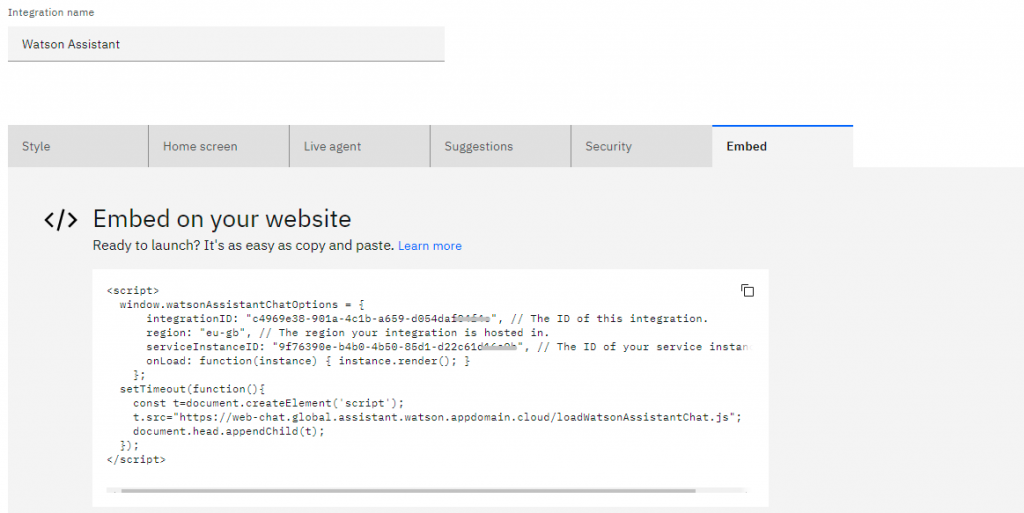The width and height of the screenshot is (1024, 513).
Task: Click the Embed on your website heading
Action: click(221, 219)
